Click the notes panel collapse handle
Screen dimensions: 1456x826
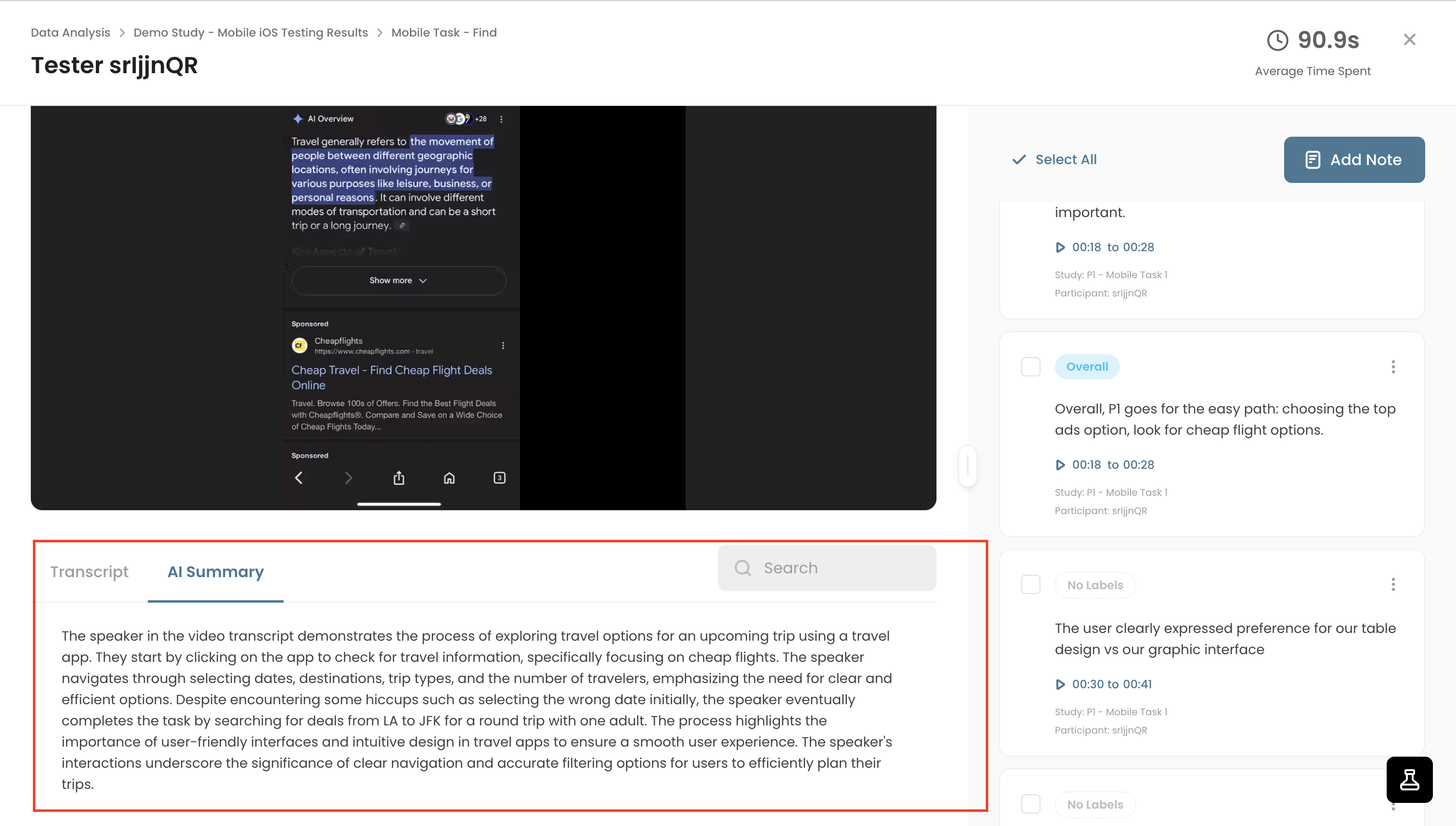pyautogui.click(x=967, y=466)
